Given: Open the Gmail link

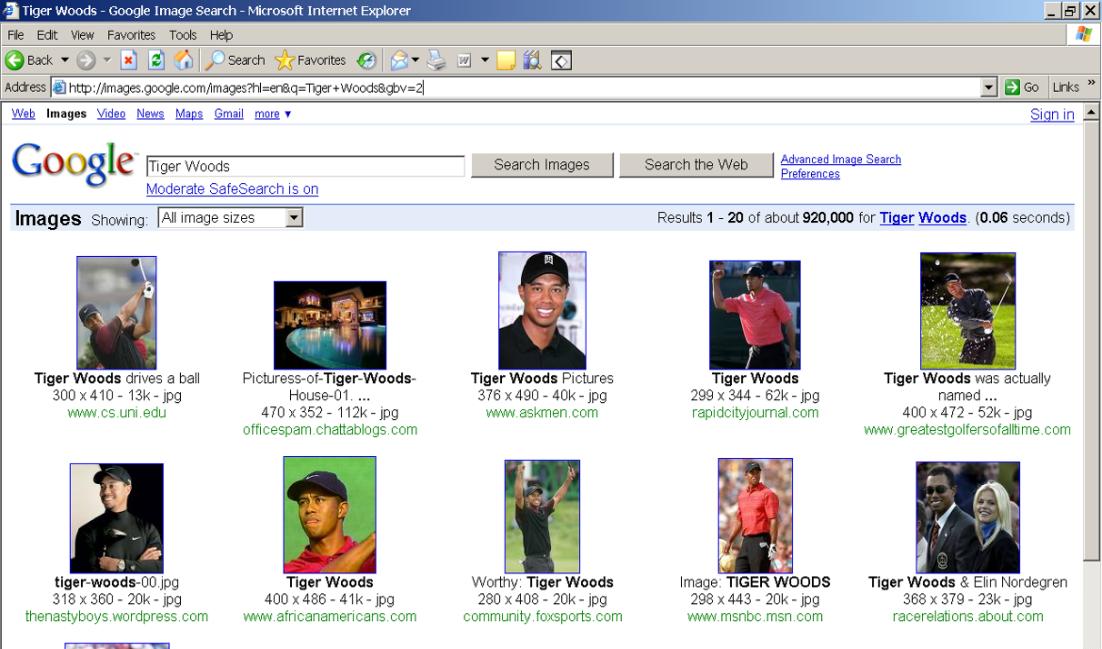Looking at the screenshot, I should [229, 114].
